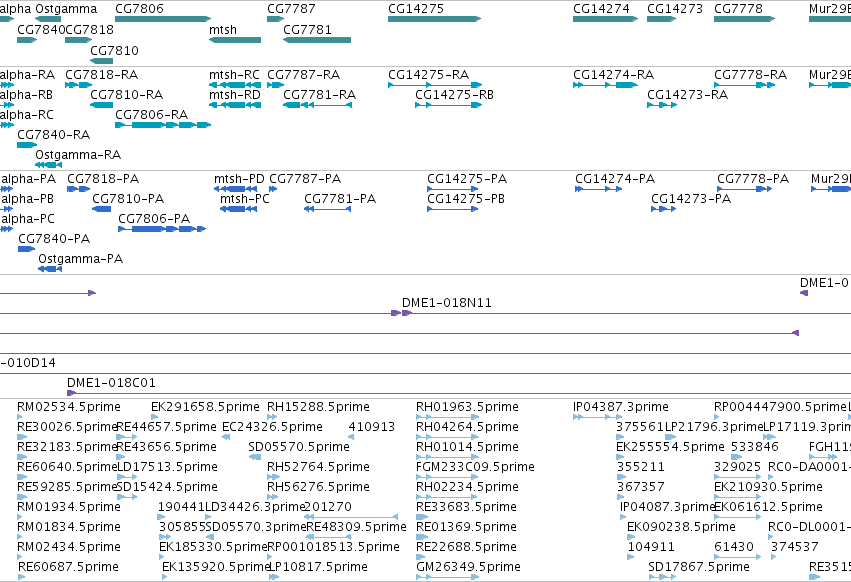Select the CG14273-RA transcript

point(662,105)
